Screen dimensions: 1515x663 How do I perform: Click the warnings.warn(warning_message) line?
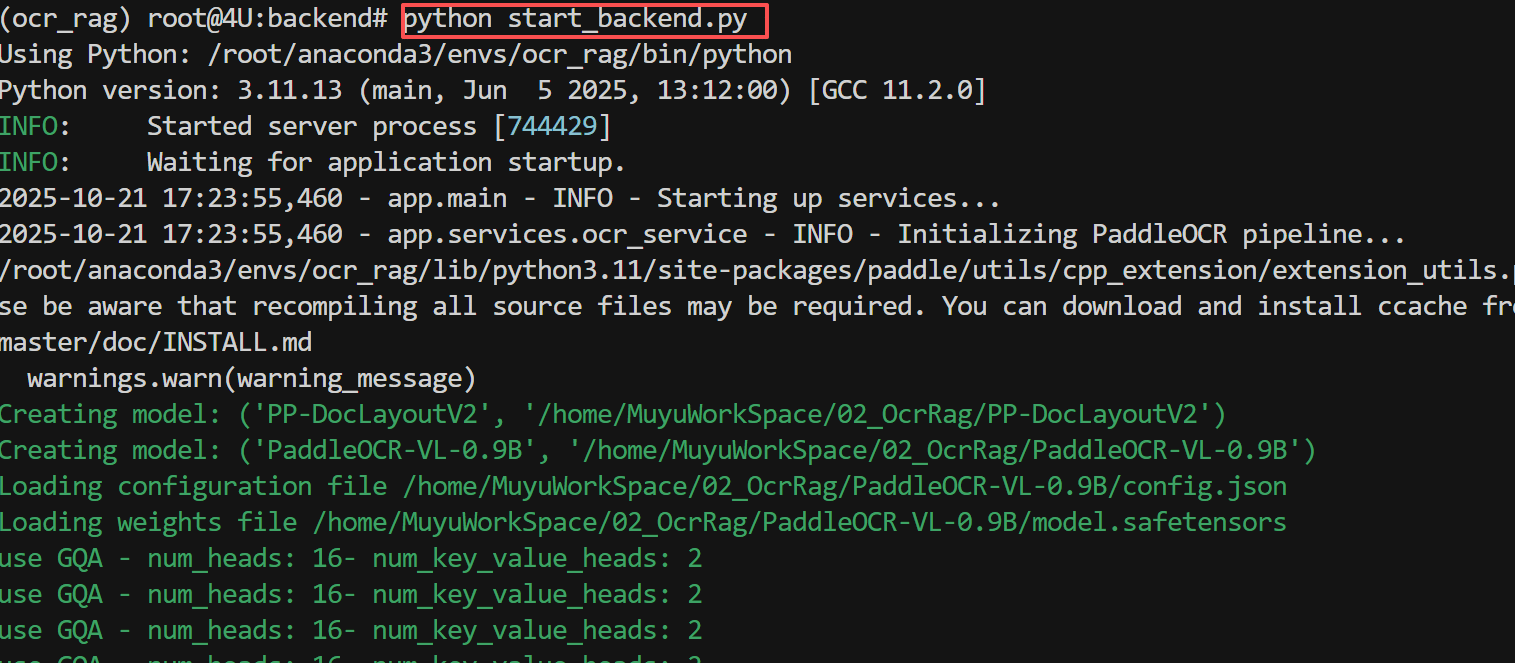pyautogui.click(x=251, y=378)
